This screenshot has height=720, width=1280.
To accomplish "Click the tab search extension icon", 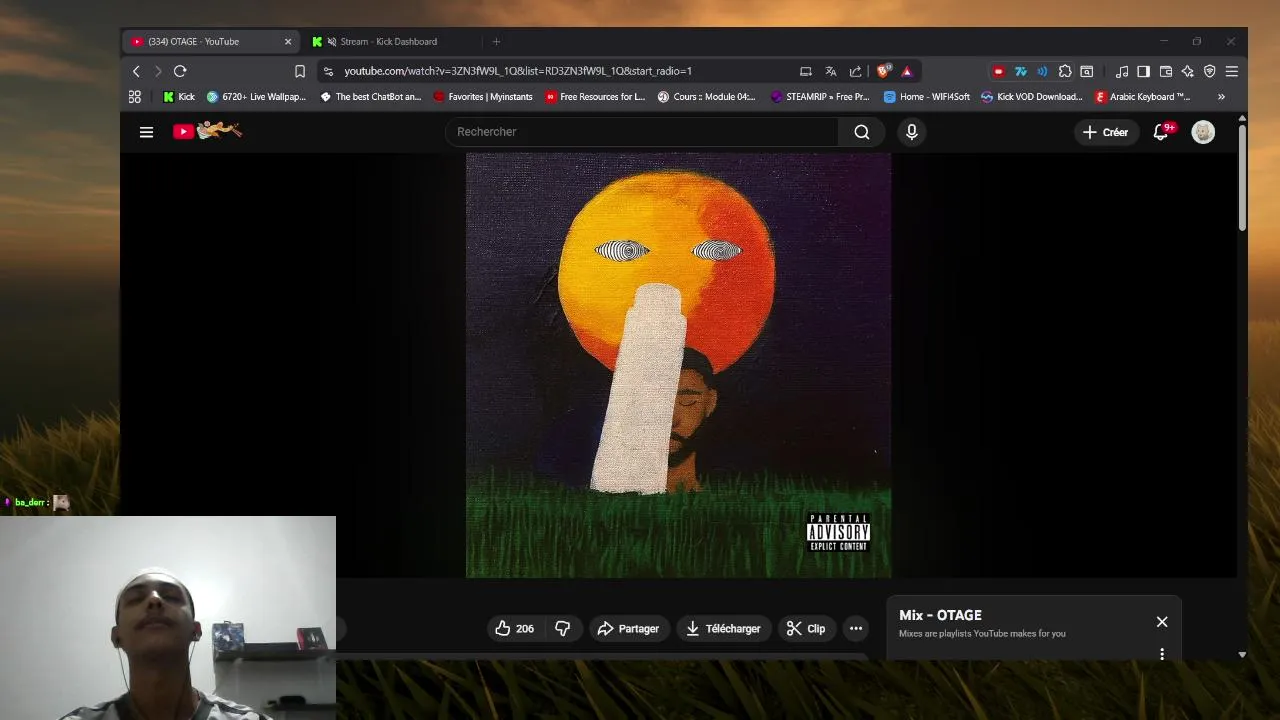I will click(1087, 71).
